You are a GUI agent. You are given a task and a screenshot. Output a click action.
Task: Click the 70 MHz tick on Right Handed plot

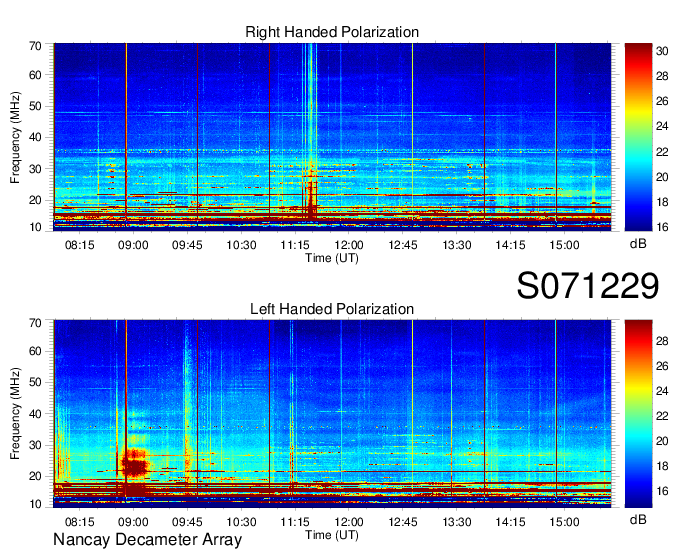tap(35, 46)
